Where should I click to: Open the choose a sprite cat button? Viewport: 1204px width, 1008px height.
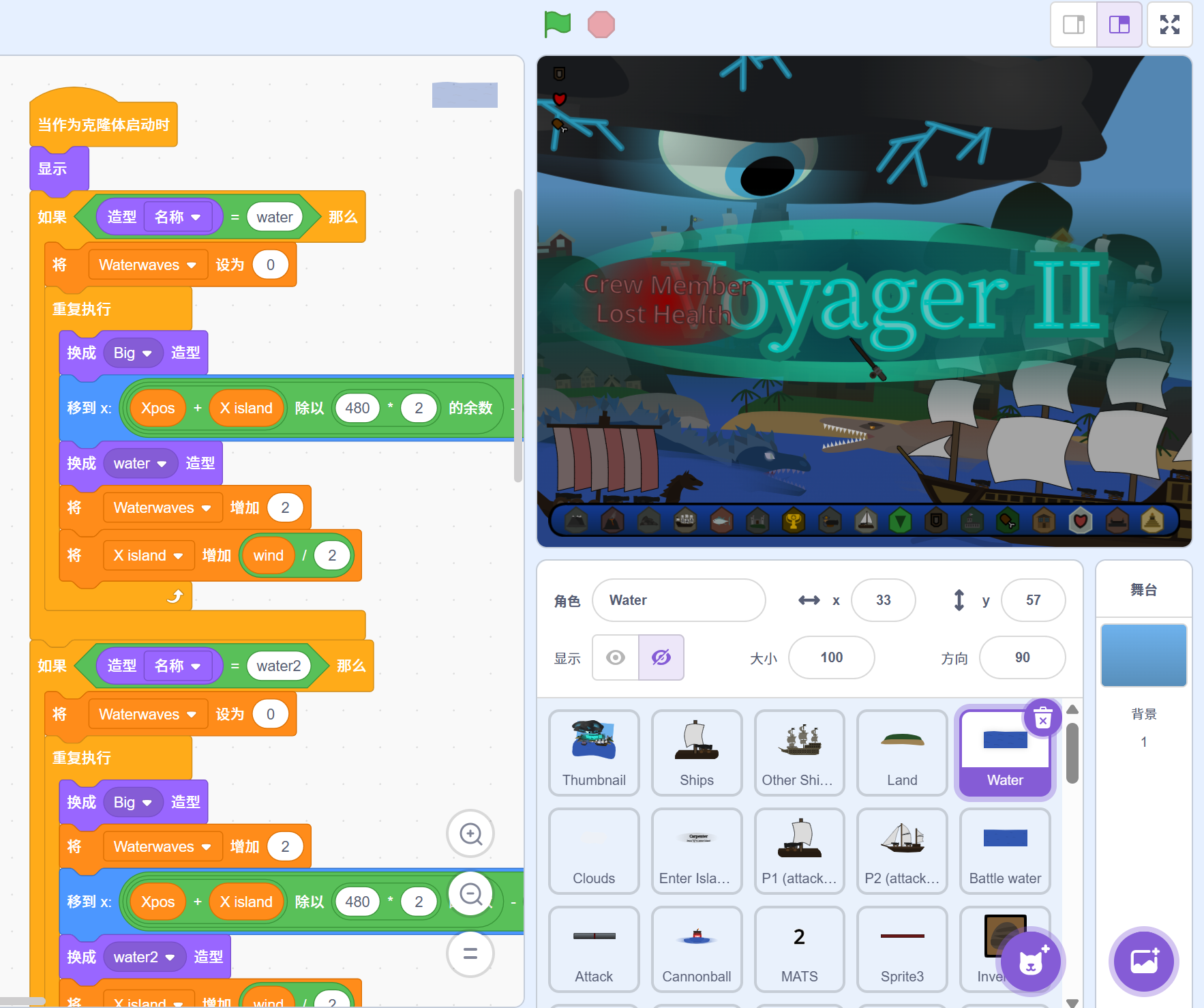tap(1030, 962)
